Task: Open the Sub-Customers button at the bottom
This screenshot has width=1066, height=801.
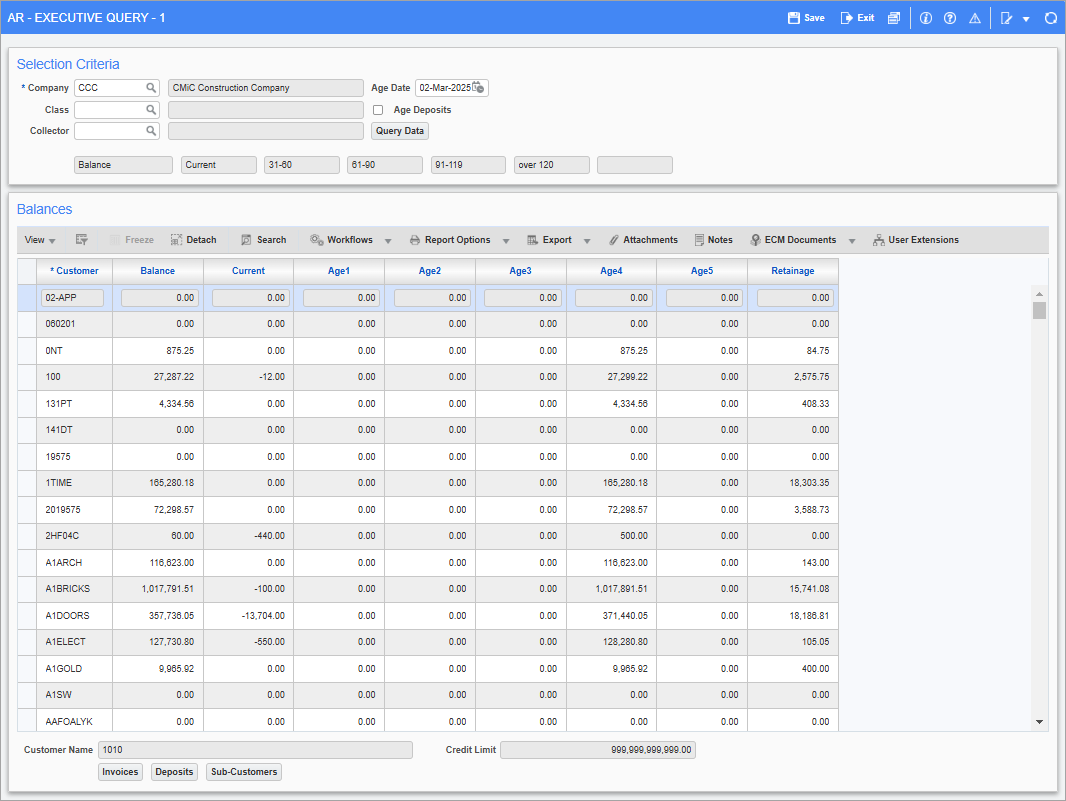Action: tap(243, 771)
